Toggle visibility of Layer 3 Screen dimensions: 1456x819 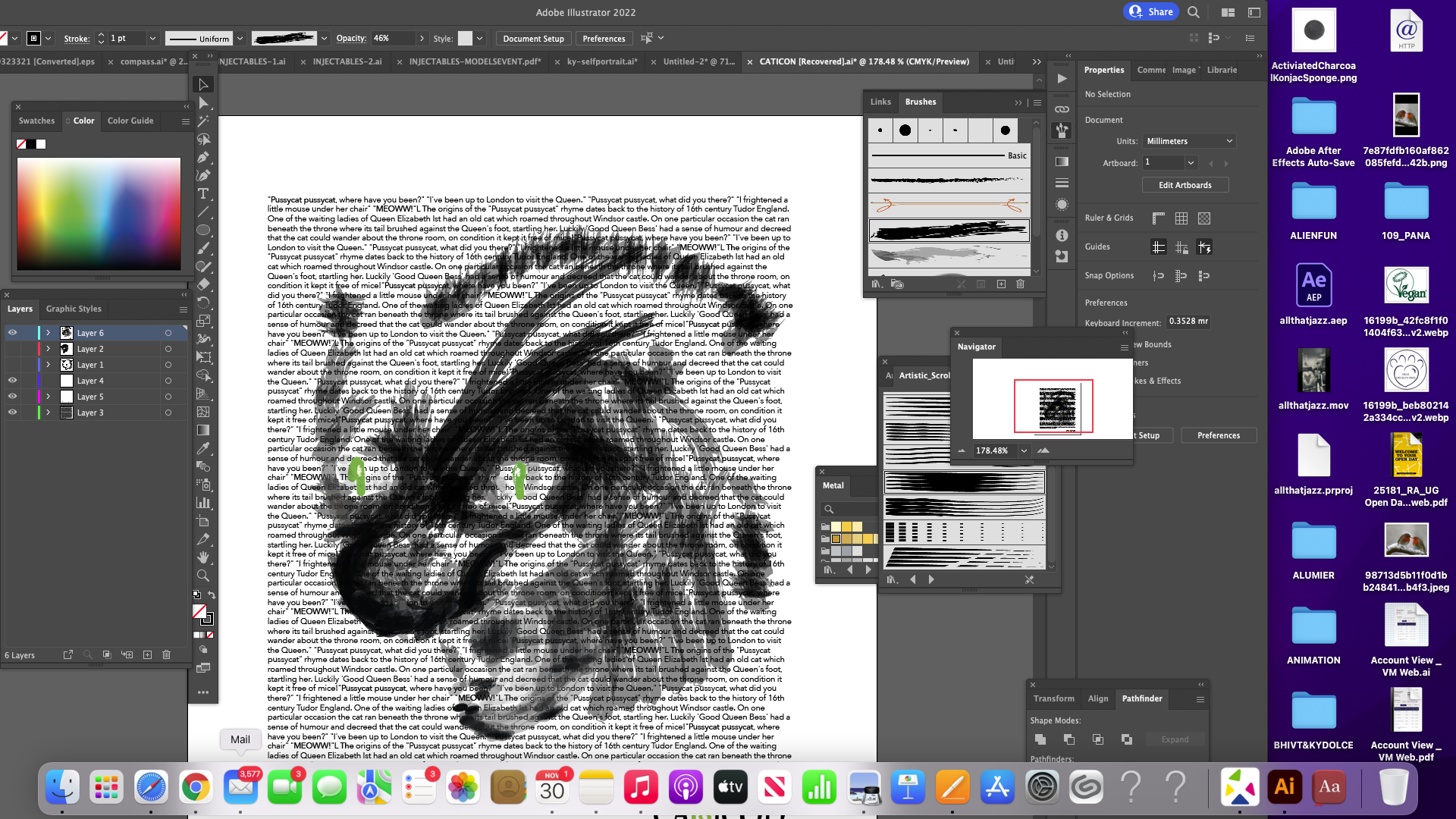click(12, 413)
